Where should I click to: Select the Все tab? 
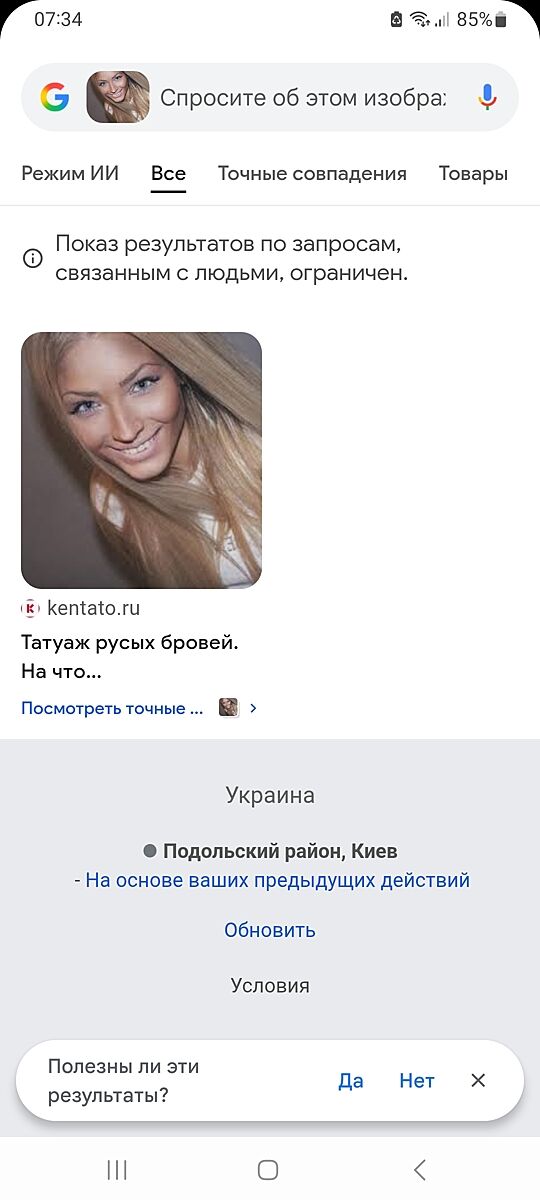coord(168,174)
